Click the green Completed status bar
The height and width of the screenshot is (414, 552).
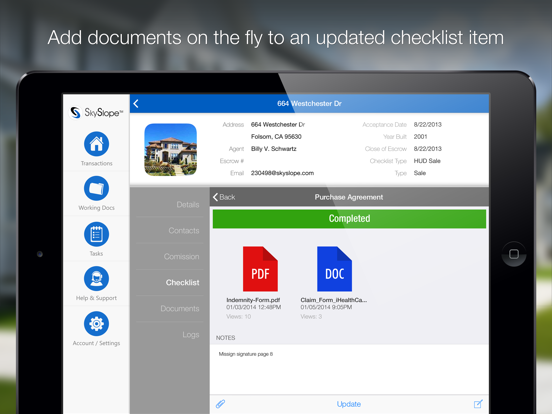coord(349,219)
